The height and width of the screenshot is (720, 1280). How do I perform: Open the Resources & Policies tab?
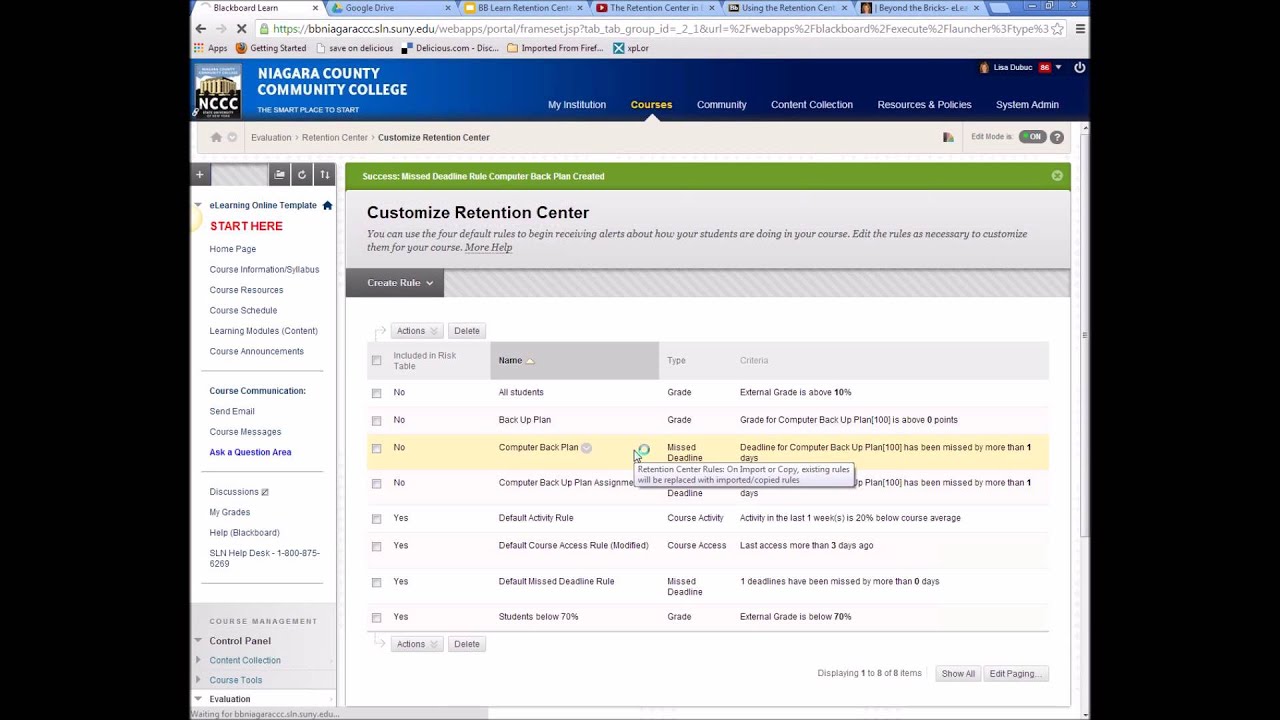pyautogui.click(x=924, y=104)
